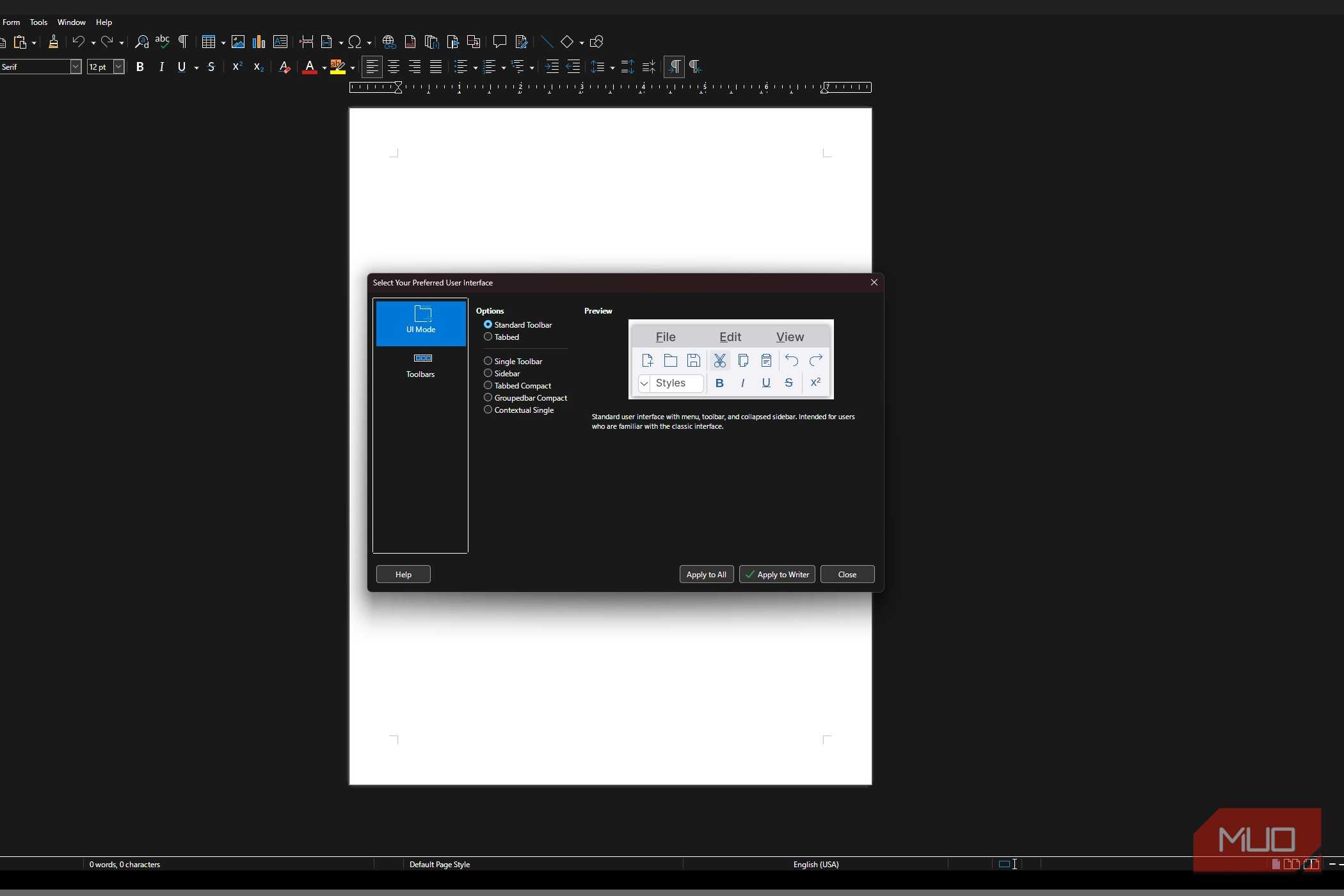Viewport: 1344px width, 896px height.
Task: Click the Insert Image icon
Action: (x=238, y=42)
